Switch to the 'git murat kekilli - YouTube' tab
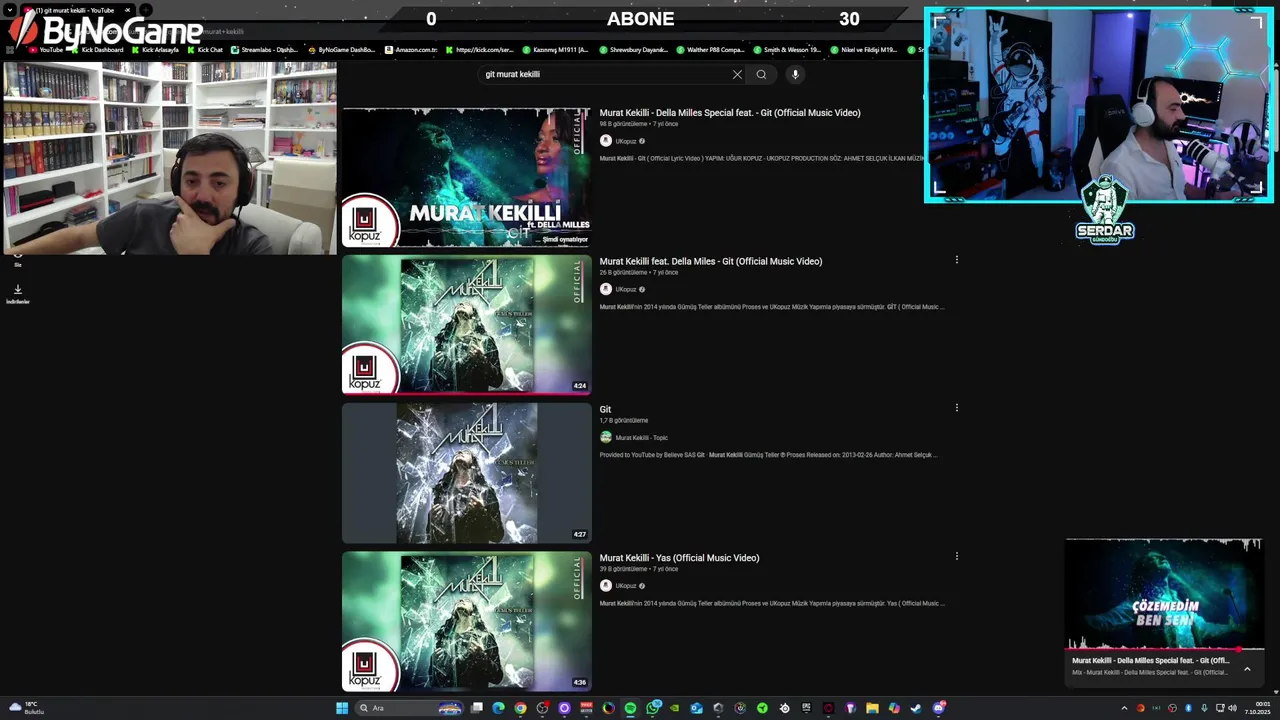 click(x=76, y=10)
